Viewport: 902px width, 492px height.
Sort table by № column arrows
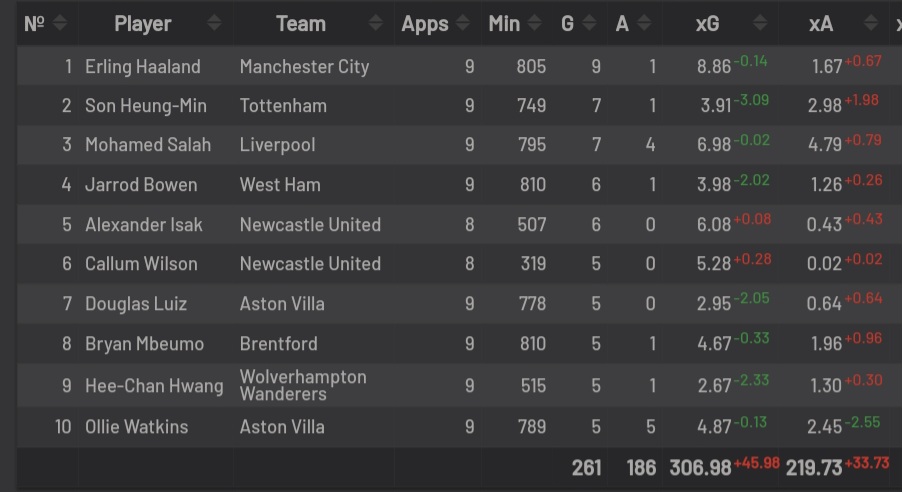(x=60, y=23)
